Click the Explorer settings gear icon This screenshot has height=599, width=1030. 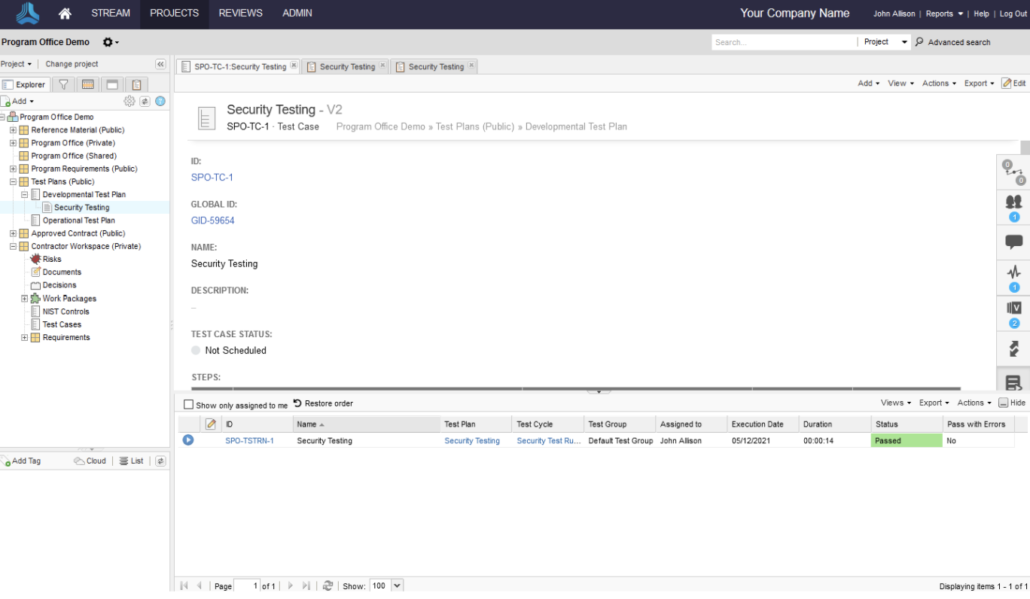[x=129, y=101]
